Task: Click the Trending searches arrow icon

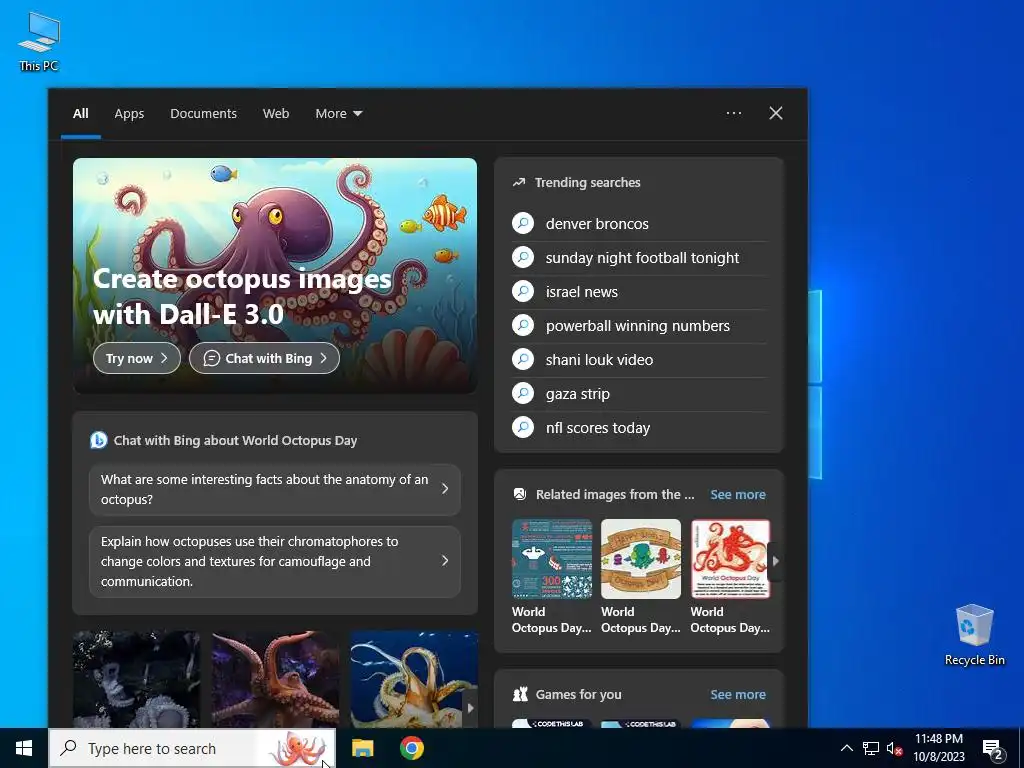Action: coord(519,182)
